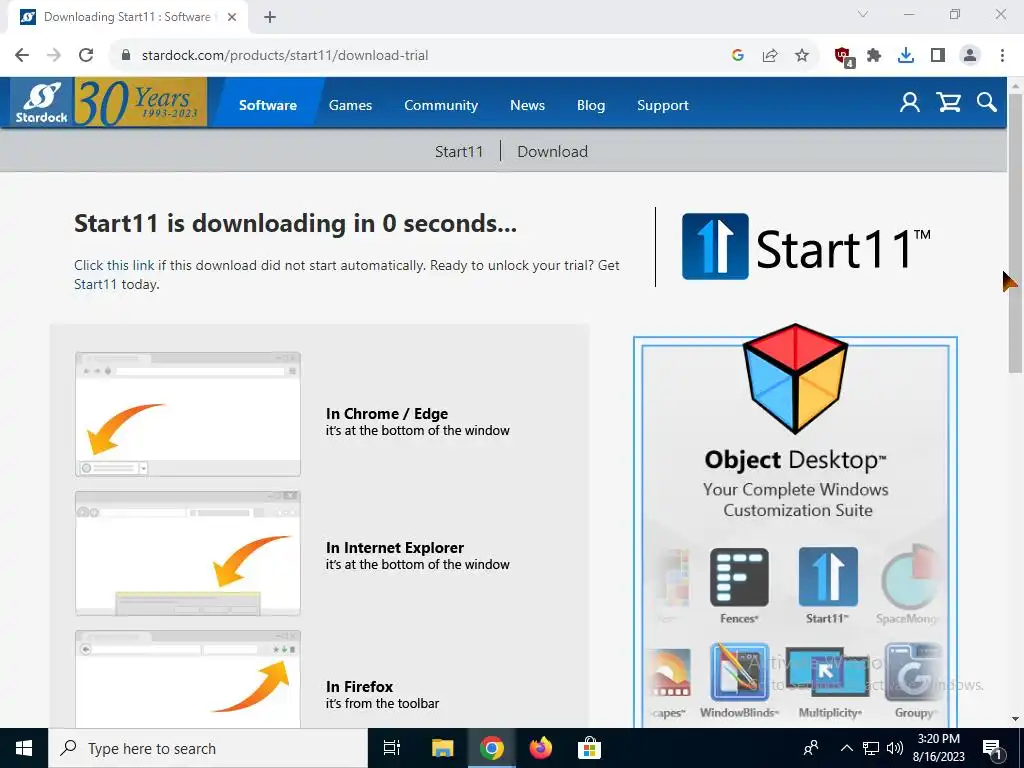Click the Start11 icon in Object Desktop ad
1024x768 pixels.
(x=828, y=577)
